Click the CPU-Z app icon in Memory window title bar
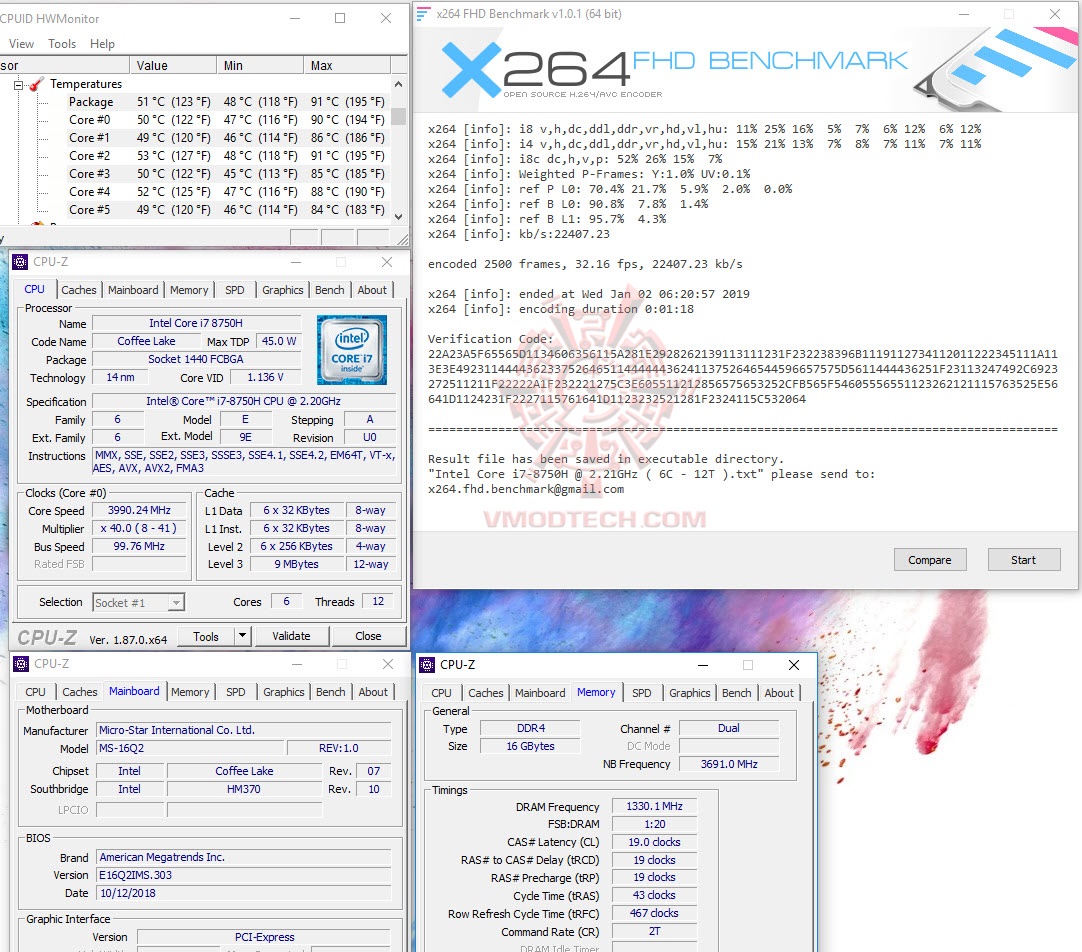 (x=427, y=665)
